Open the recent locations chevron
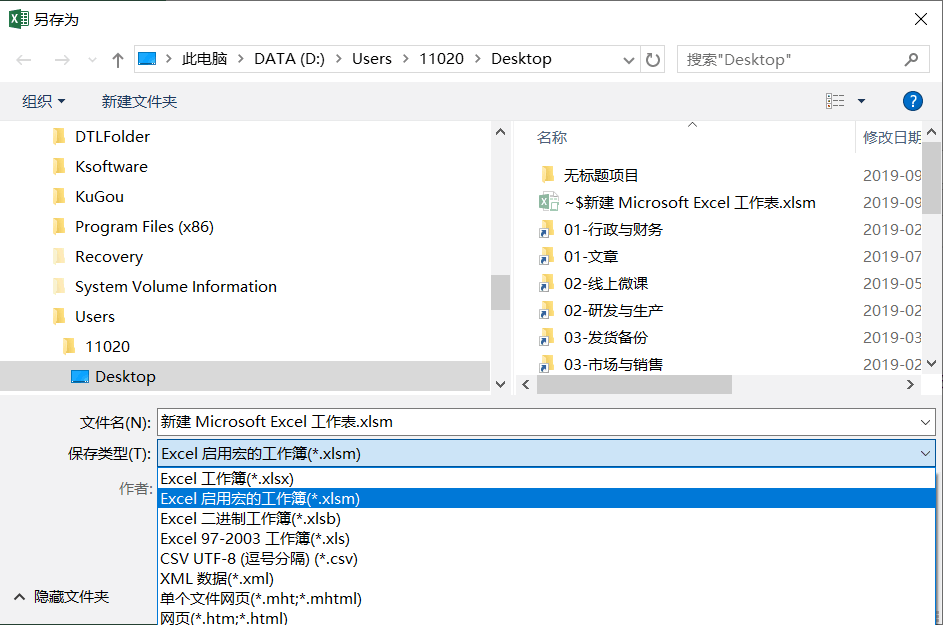The image size is (943, 625). coord(92,60)
